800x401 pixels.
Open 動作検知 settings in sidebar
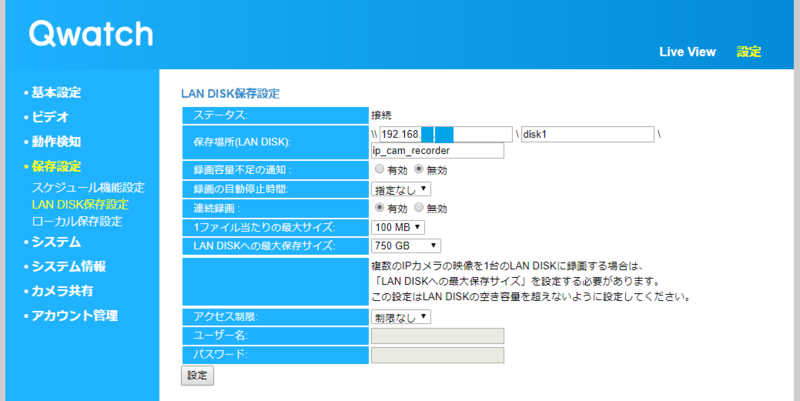[56, 141]
